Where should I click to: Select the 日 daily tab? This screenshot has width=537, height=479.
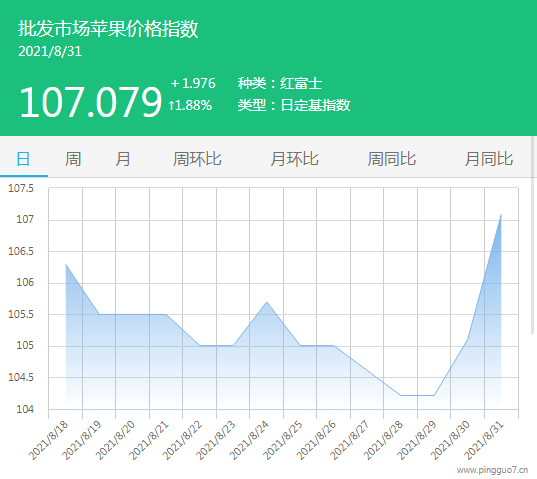(x=23, y=159)
